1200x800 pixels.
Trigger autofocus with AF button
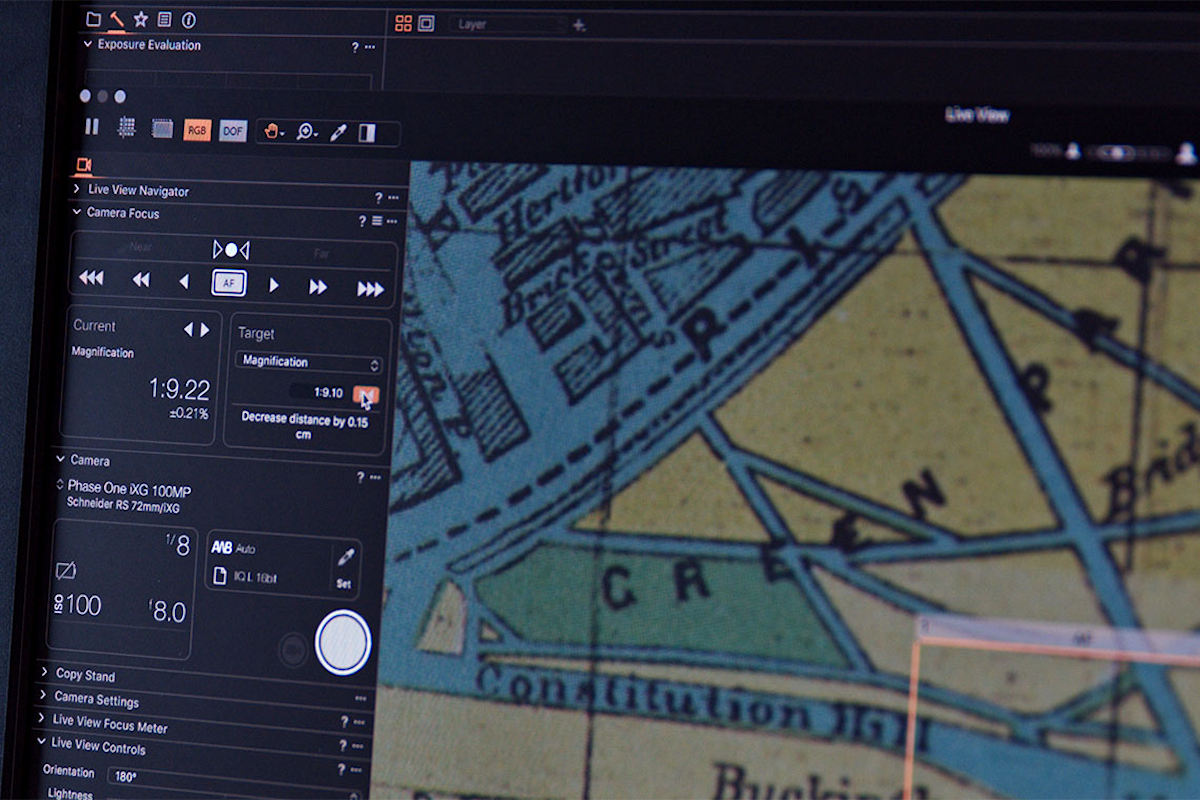[x=229, y=283]
